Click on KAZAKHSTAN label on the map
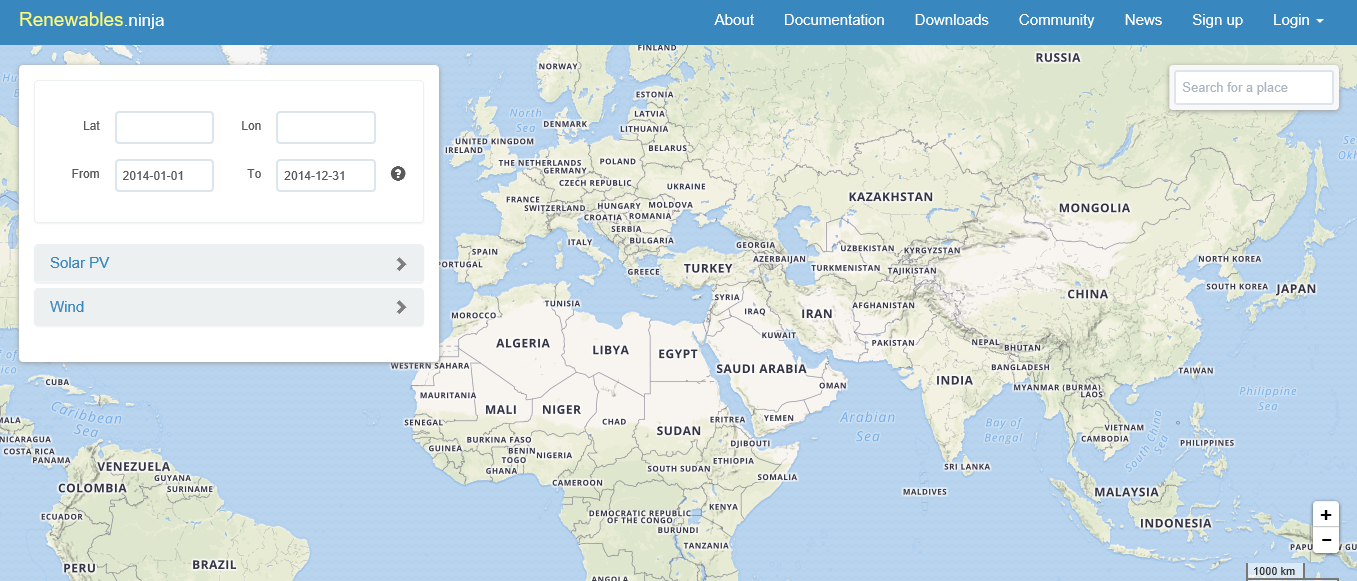 [891, 197]
